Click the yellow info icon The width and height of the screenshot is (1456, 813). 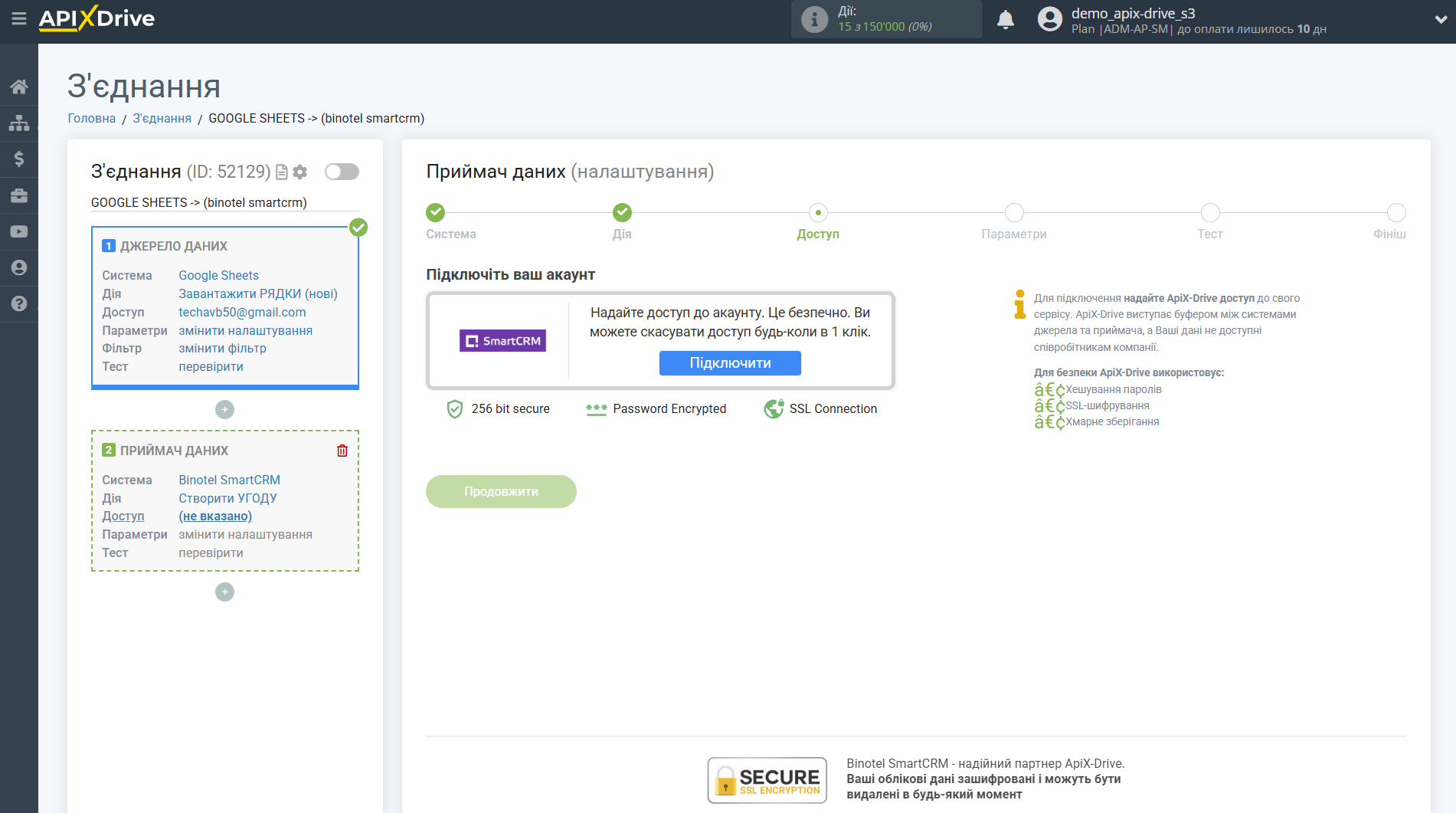pyautogui.click(x=1019, y=304)
